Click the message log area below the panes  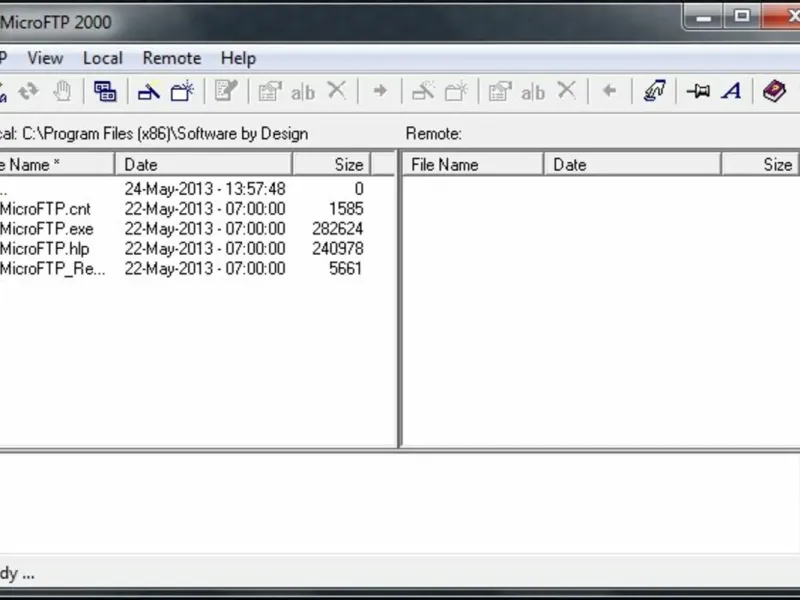coord(400,503)
